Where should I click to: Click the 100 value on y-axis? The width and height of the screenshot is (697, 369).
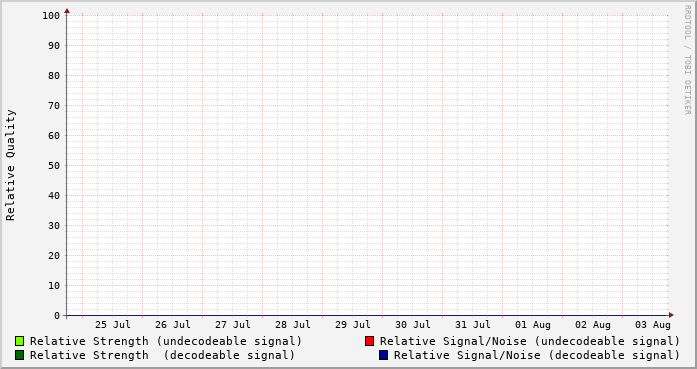[51, 16]
